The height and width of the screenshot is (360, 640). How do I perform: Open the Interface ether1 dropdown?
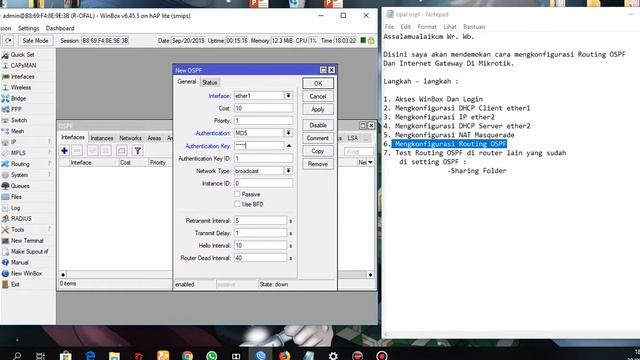[x=288, y=96]
